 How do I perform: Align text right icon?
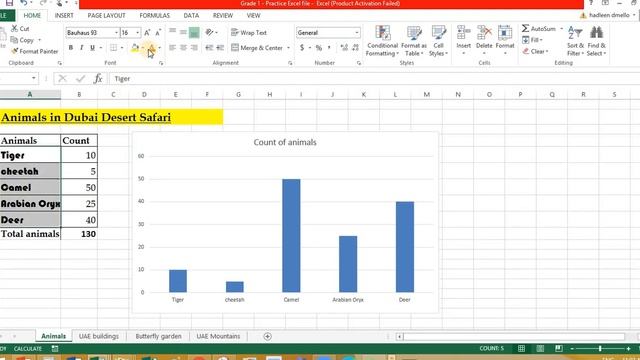[194, 48]
